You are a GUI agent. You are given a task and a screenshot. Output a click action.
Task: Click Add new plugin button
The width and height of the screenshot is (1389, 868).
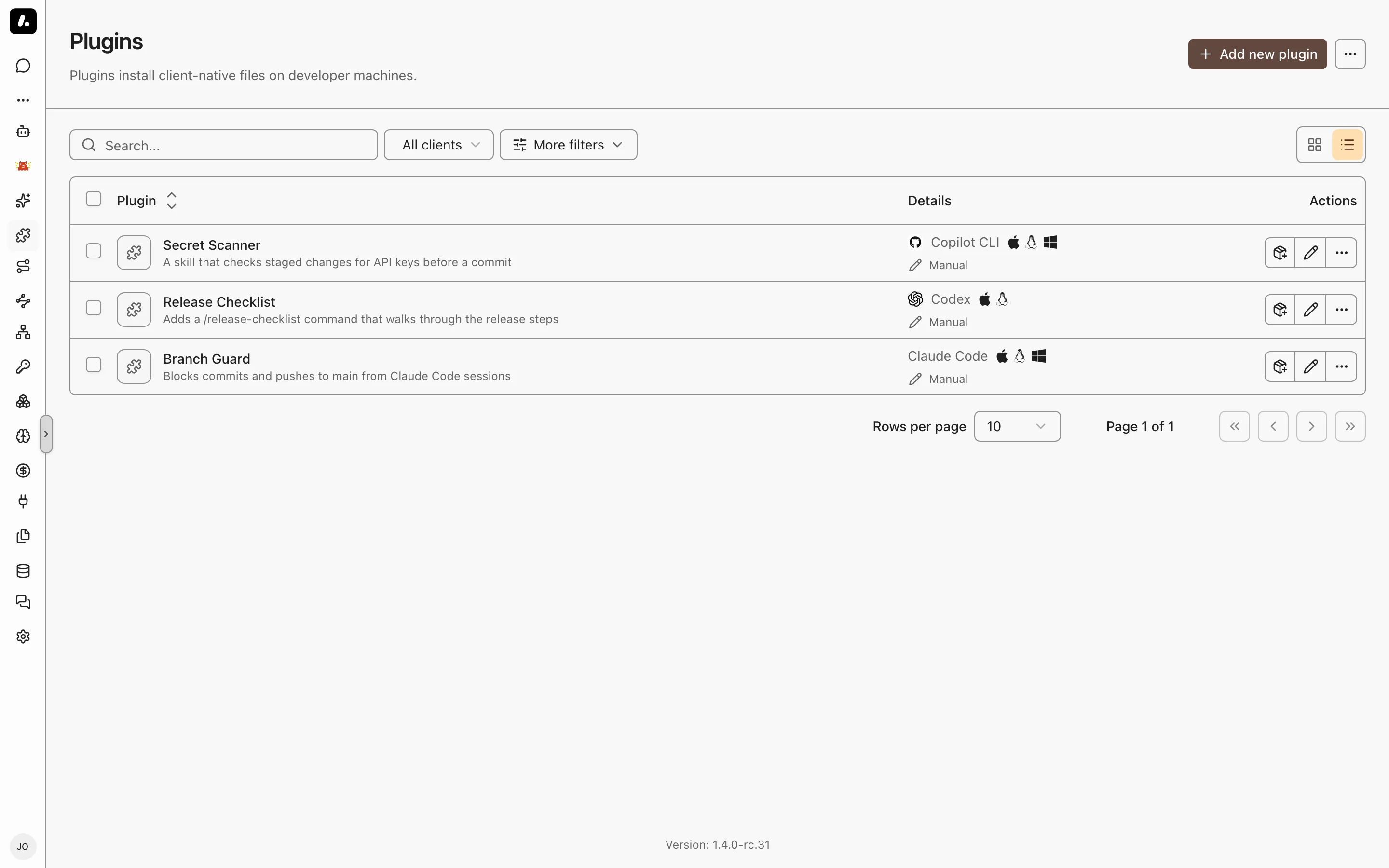(x=1257, y=54)
